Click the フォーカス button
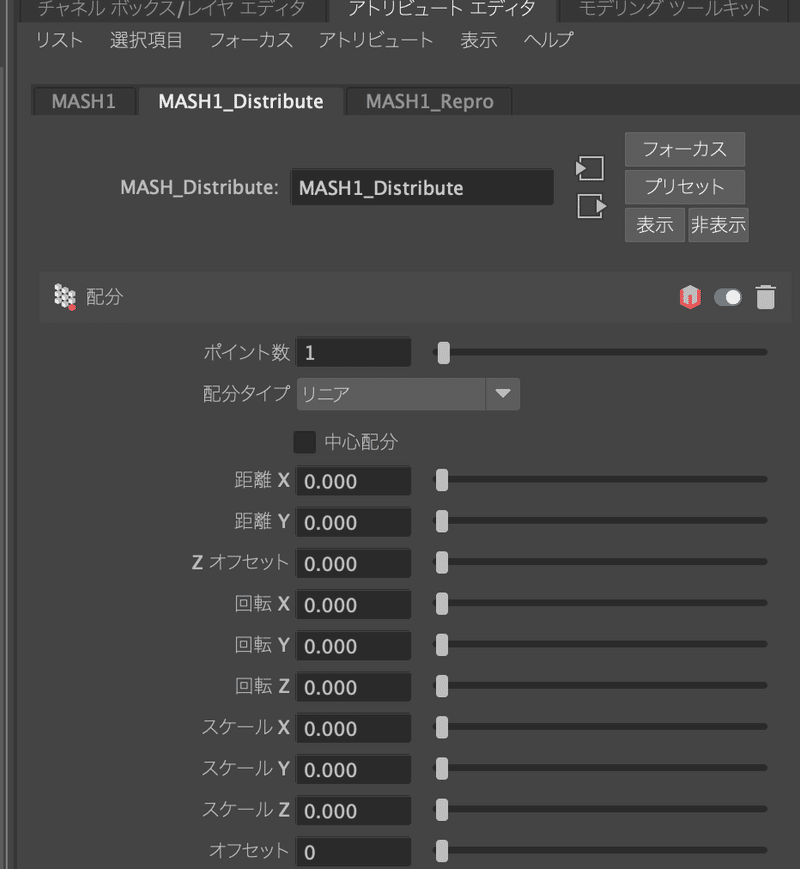The height and width of the screenshot is (869, 800). click(685, 149)
